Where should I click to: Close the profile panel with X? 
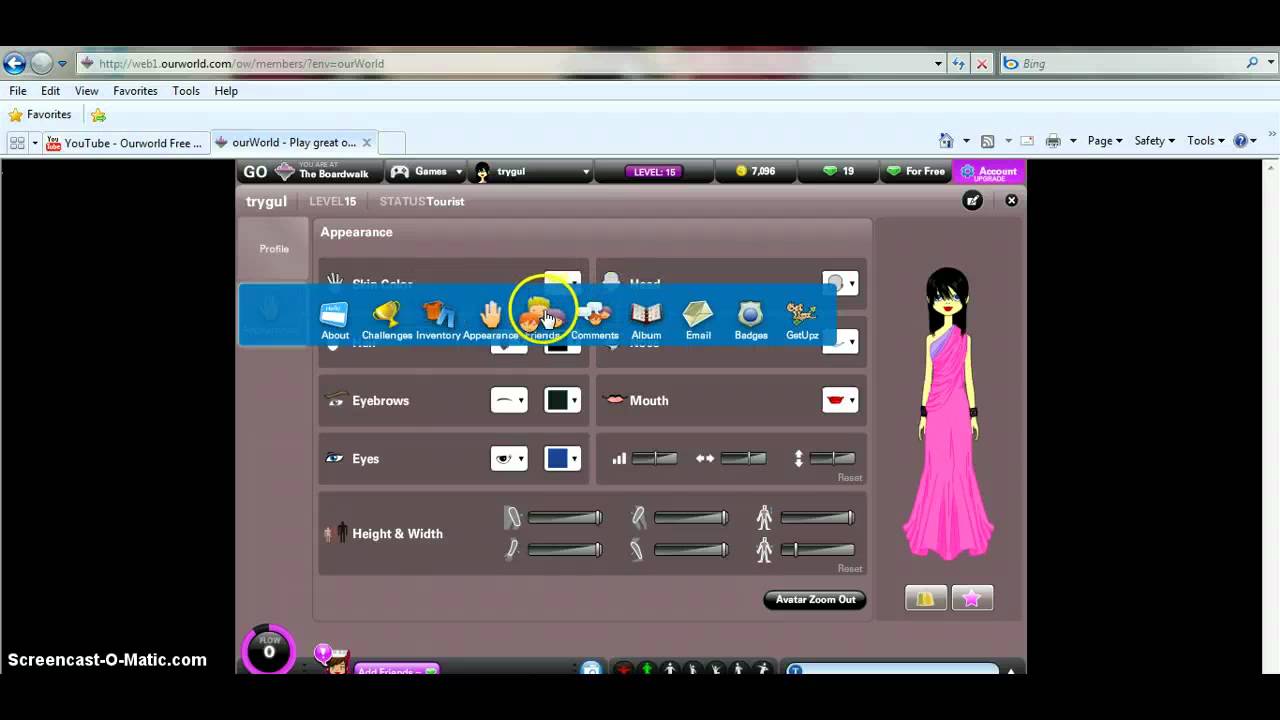(x=1011, y=200)
